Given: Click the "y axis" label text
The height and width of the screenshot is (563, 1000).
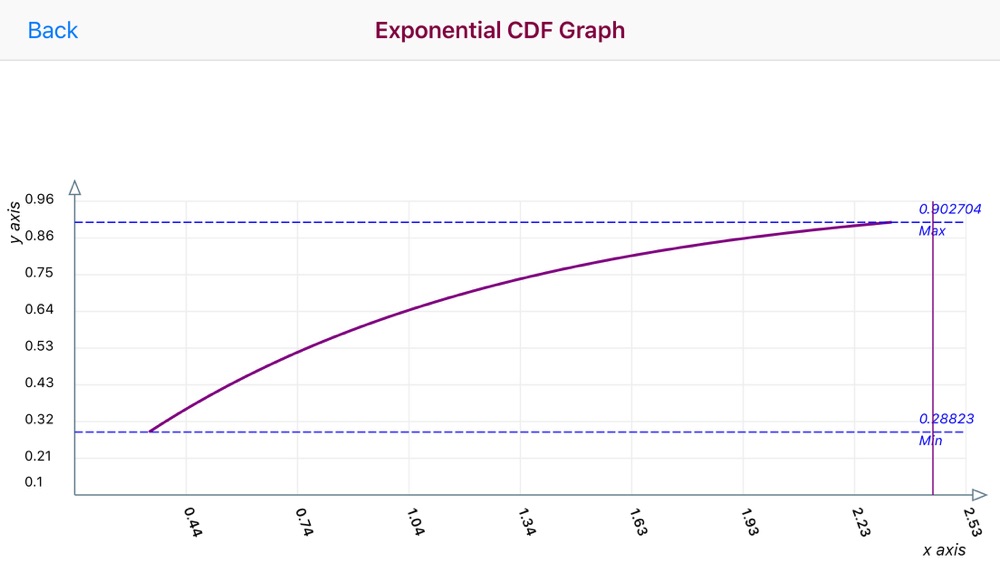Looking at the screenshot, I should [x=15, y=222].
